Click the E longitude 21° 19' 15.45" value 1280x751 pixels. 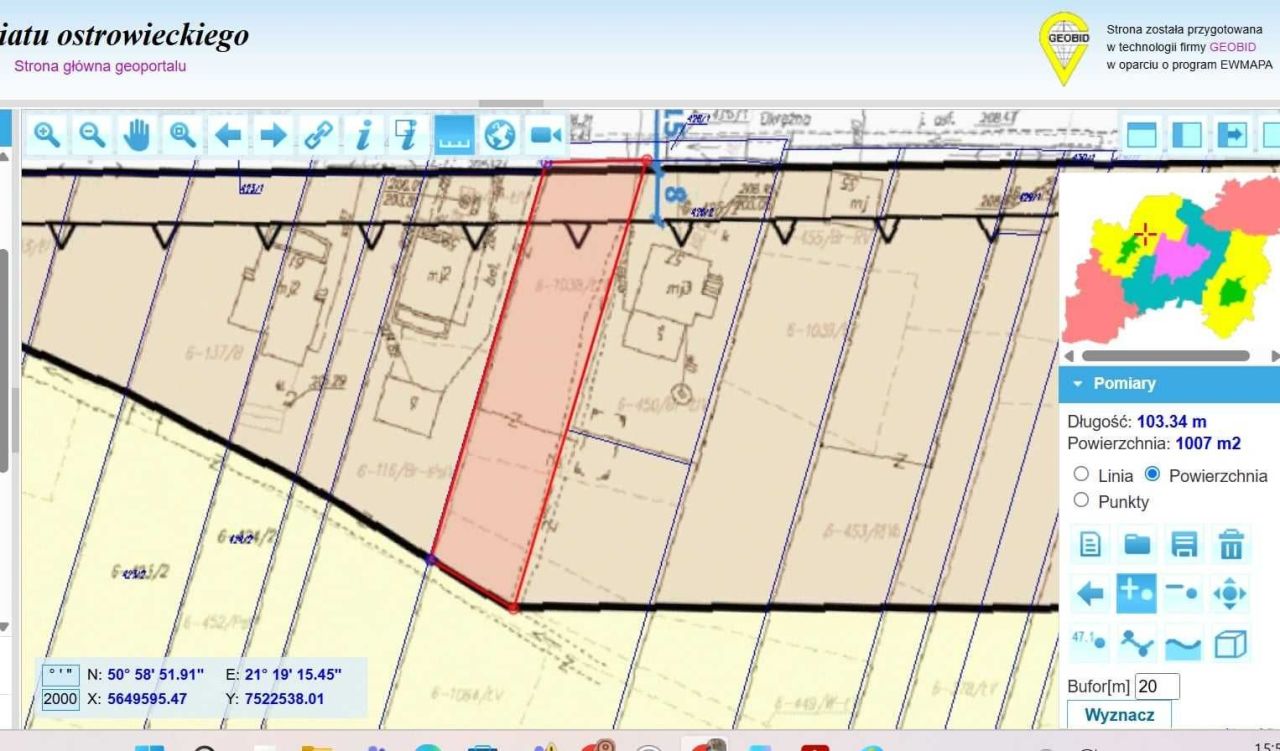293,674
